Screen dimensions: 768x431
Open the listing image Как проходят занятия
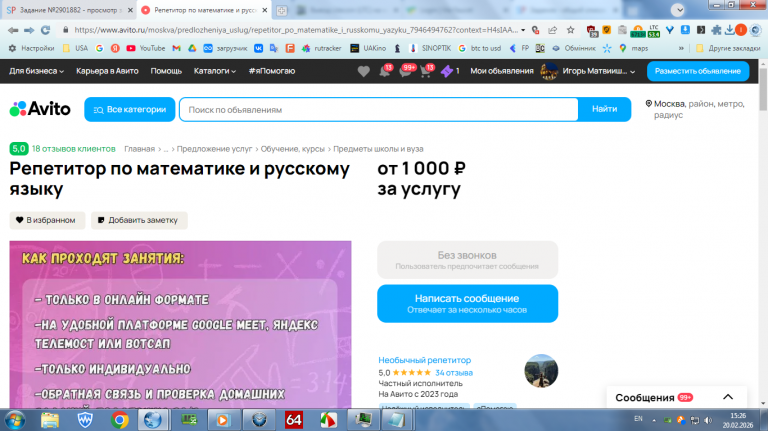[180, 324]
